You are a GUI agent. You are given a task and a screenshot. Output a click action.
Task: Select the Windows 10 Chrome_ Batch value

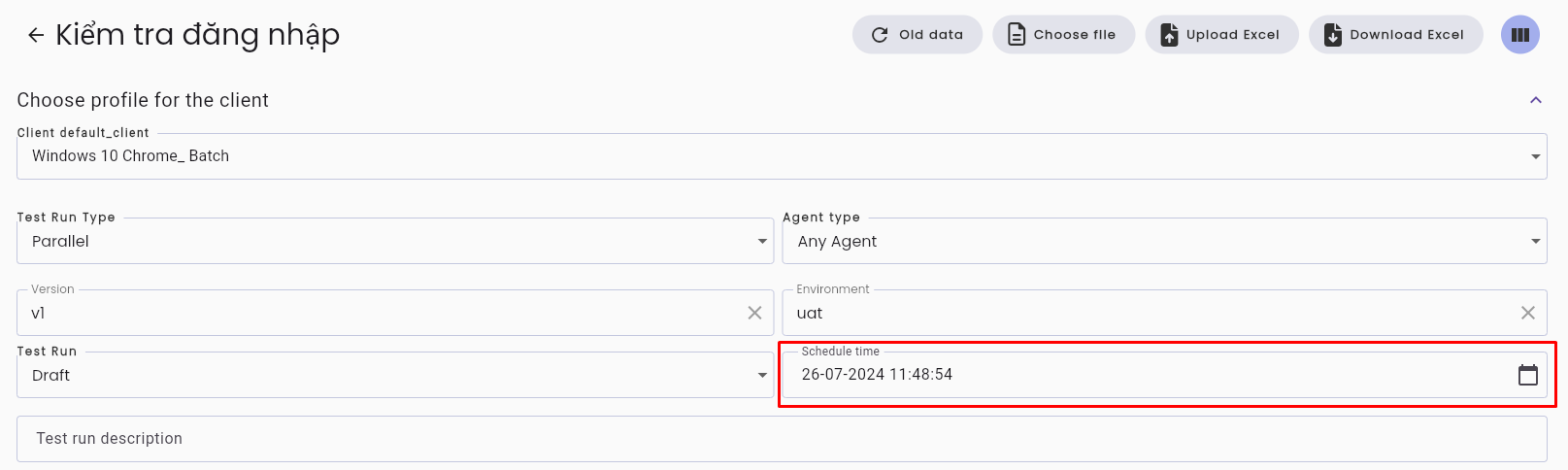130,156
